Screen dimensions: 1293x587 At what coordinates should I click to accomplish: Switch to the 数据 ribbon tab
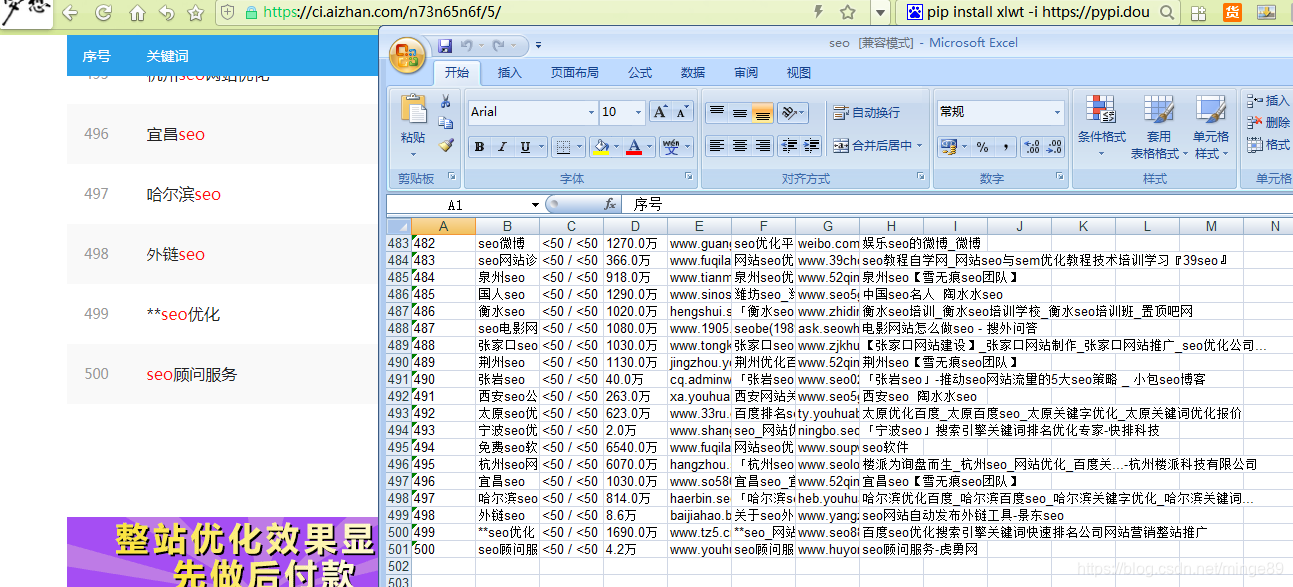(693, 73)
